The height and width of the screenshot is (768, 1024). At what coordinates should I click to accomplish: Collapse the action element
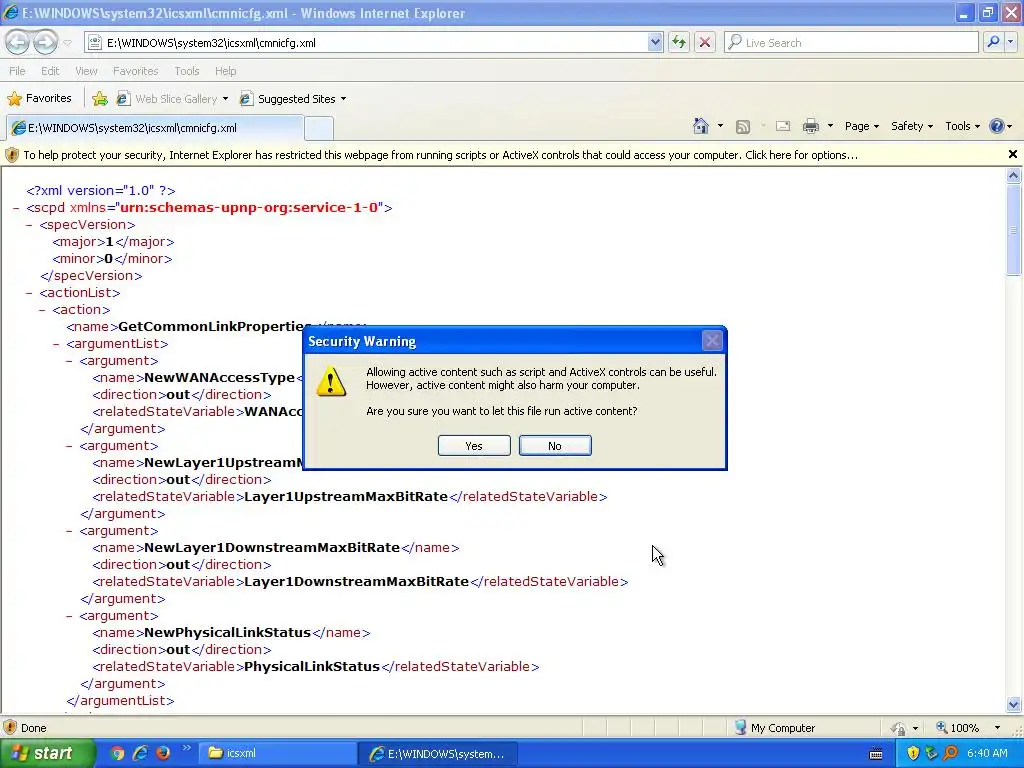click(x=42, y=310)
